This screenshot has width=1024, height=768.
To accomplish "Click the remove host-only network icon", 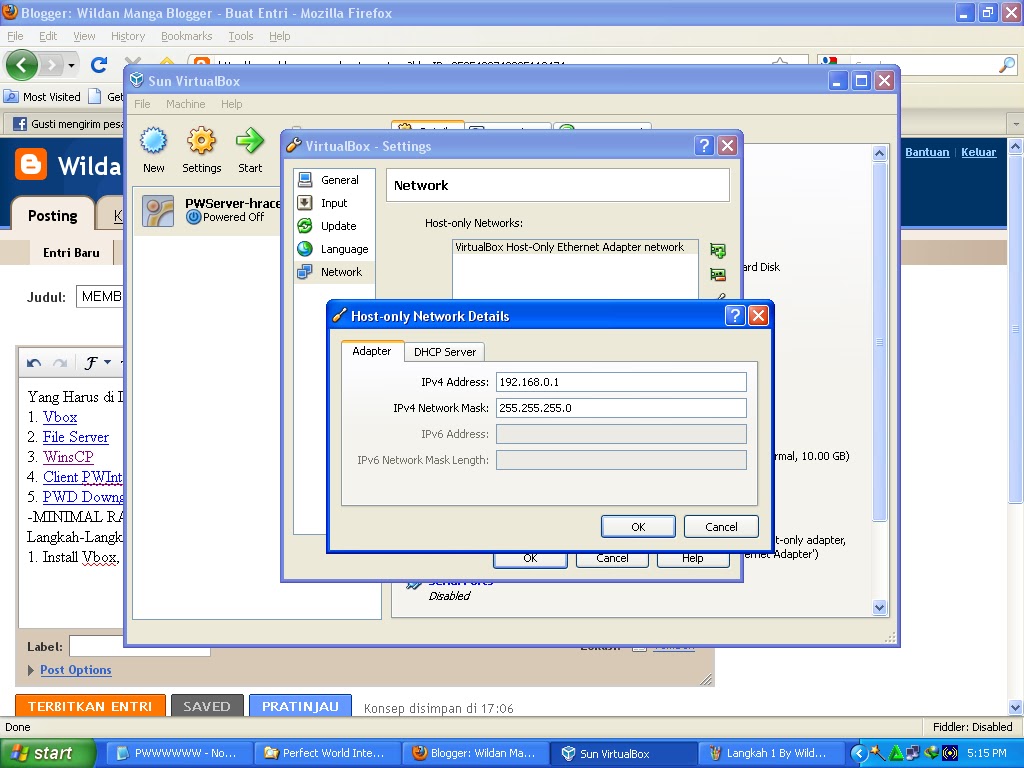I will pos(718,275).
